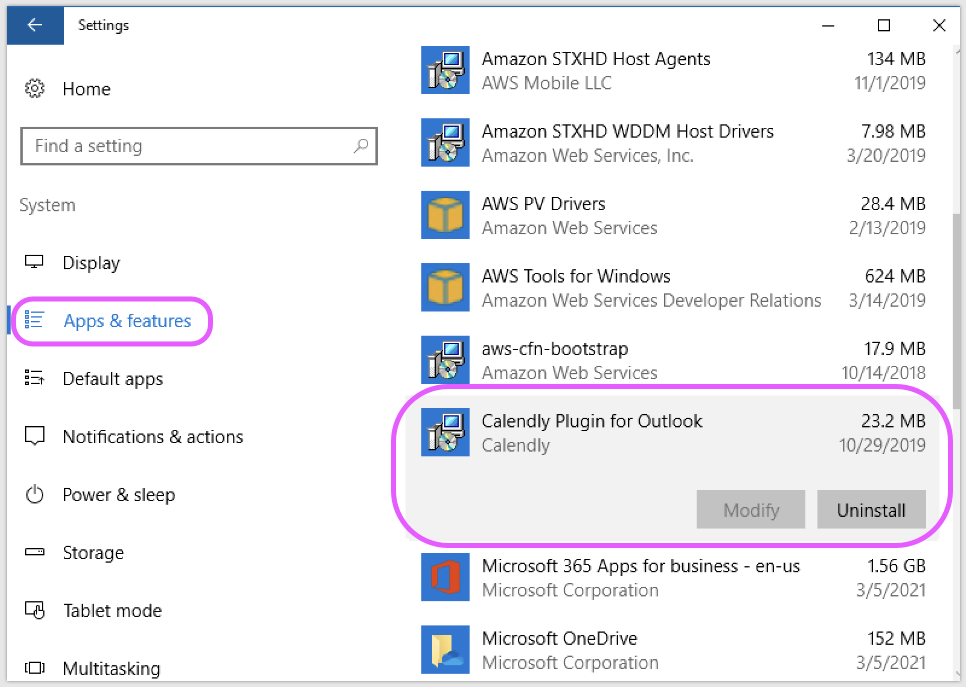The width and height of the screenshot is (966, 687).
Task: Go to Notifications & actions
Action: [x=152, y=437]
